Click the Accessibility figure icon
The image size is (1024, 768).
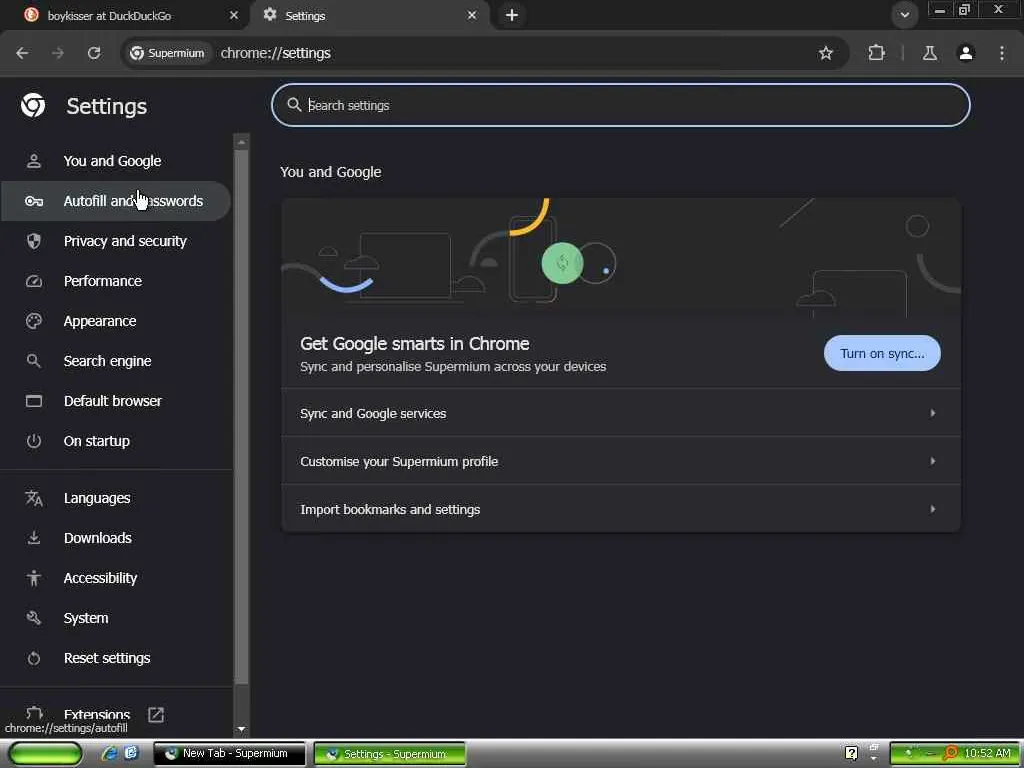(x=34, y=578)
